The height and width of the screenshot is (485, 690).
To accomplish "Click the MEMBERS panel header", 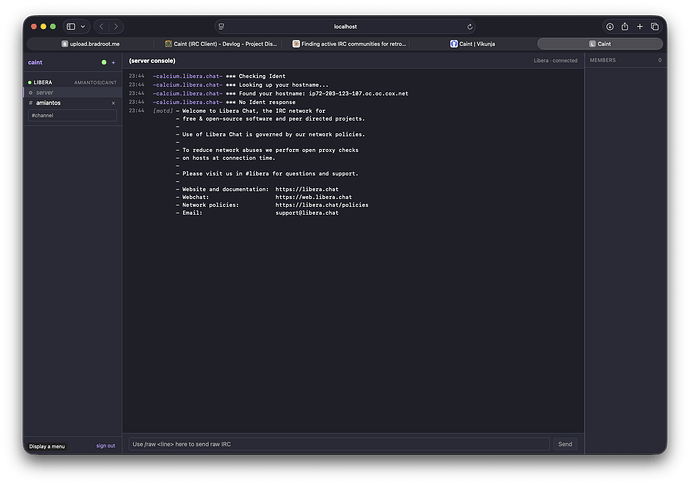I will (x=603, y=60).
